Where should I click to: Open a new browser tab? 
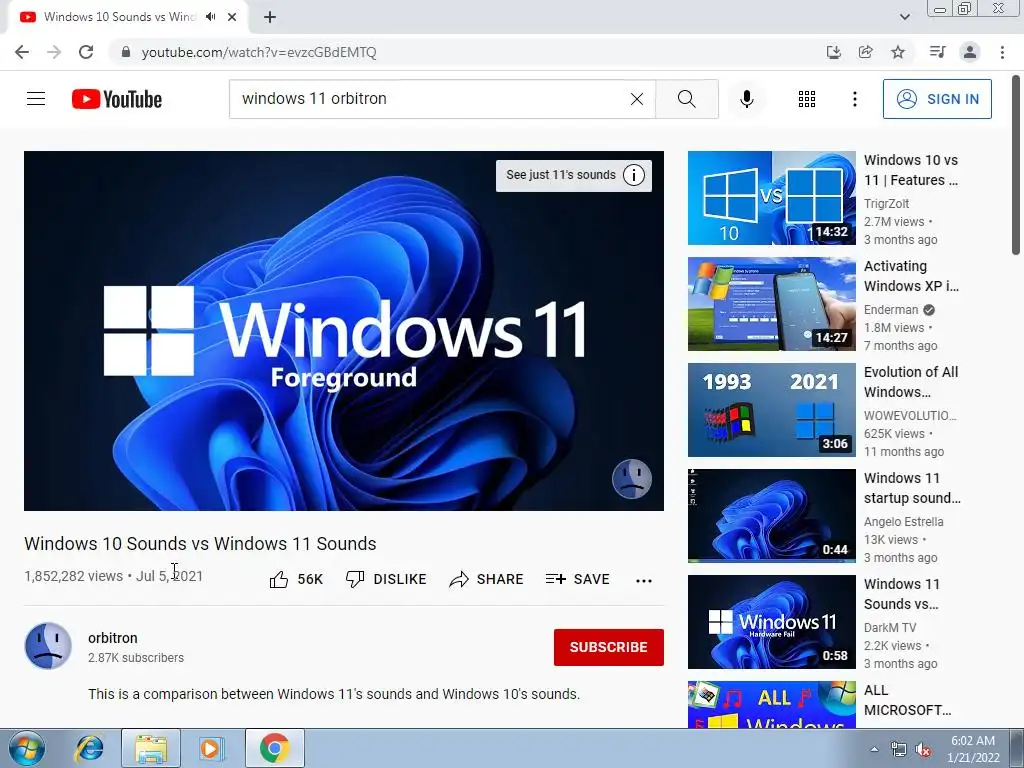tap(270, 17)
